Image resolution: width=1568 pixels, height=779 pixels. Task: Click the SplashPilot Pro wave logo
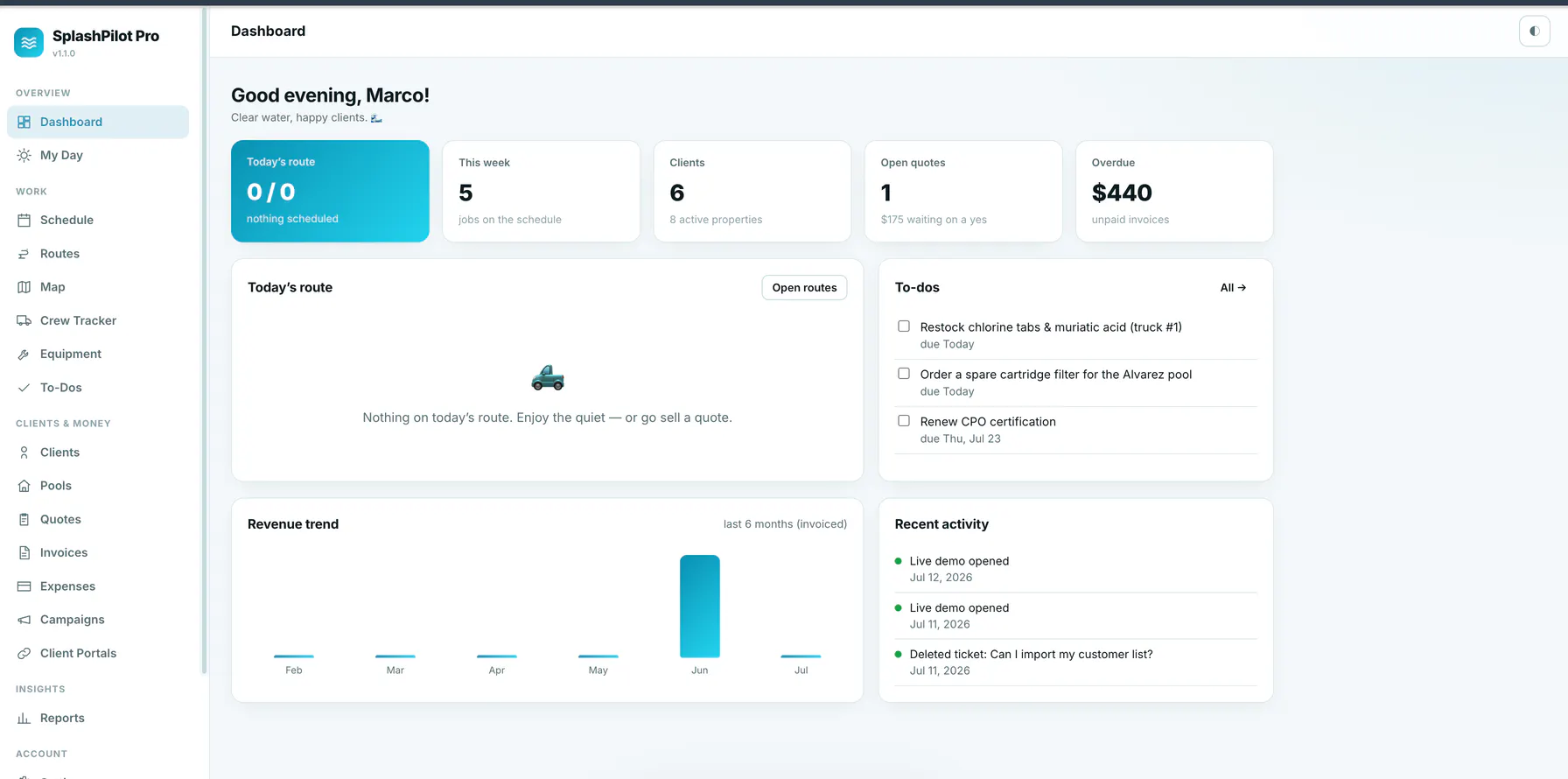click(29, 42)
